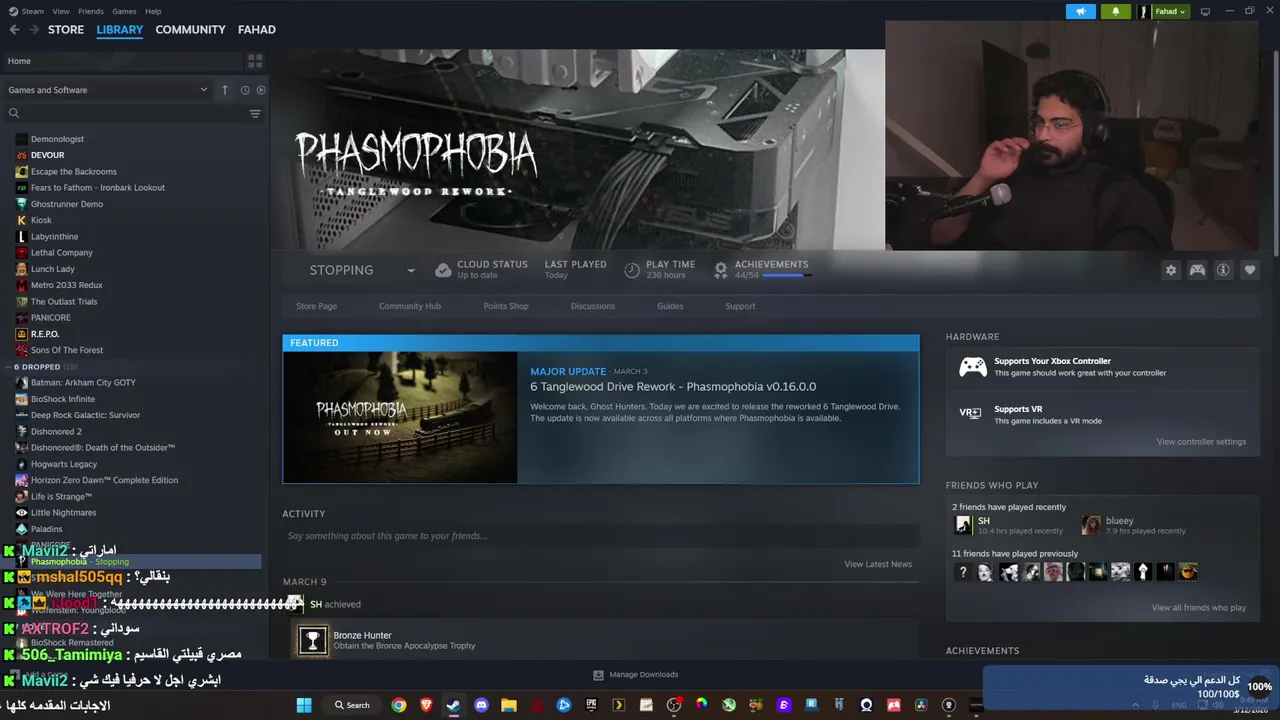Click the Cloud Status icon

coord(444,270)
